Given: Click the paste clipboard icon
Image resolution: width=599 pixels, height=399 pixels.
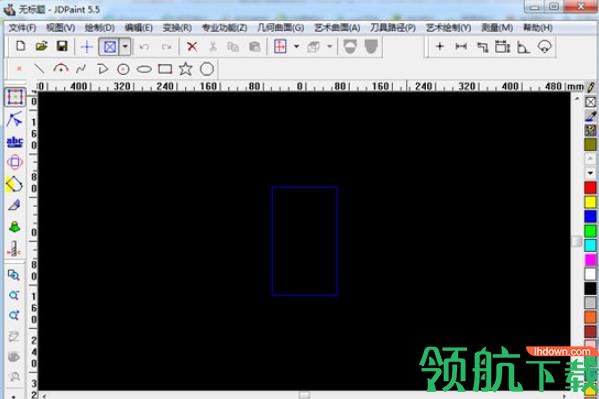Looking at the screenshot, I should coord(254,47).
